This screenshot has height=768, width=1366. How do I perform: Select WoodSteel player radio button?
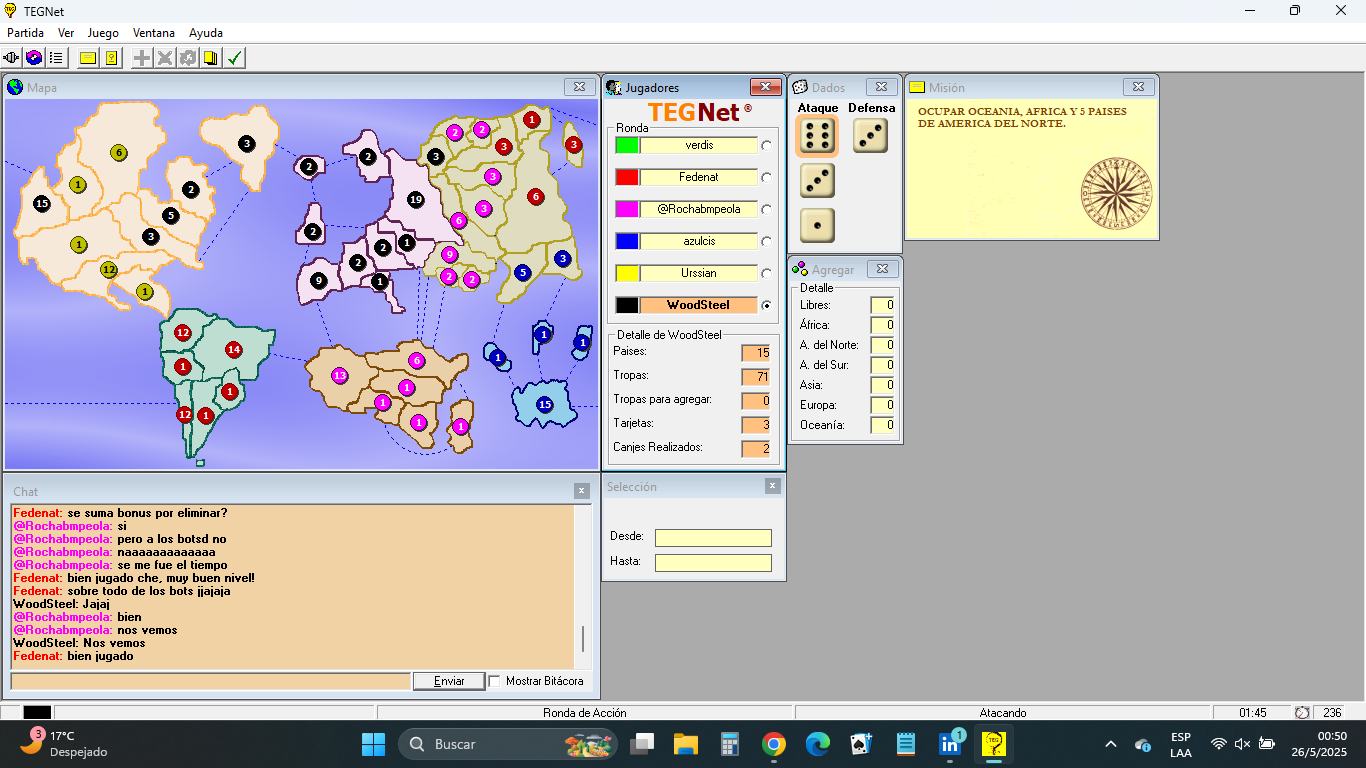766,305
